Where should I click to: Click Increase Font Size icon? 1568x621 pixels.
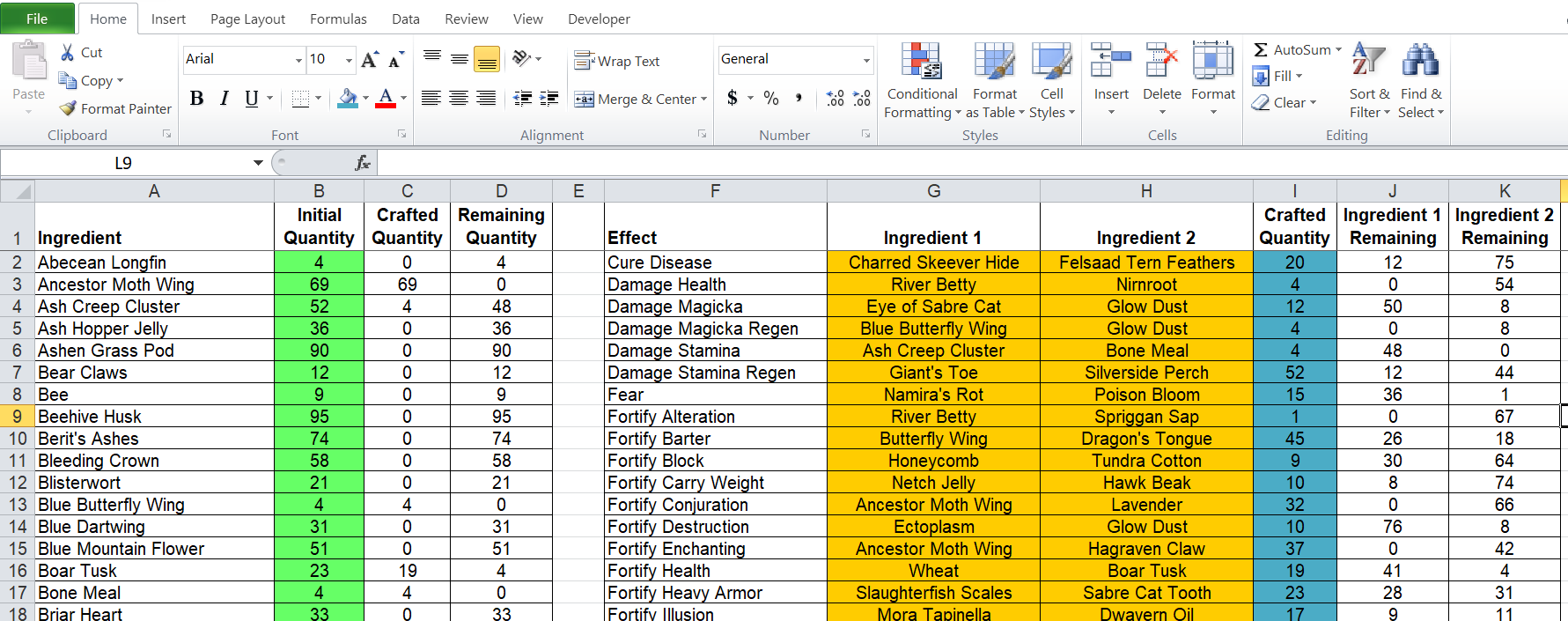tap(370, 60)
